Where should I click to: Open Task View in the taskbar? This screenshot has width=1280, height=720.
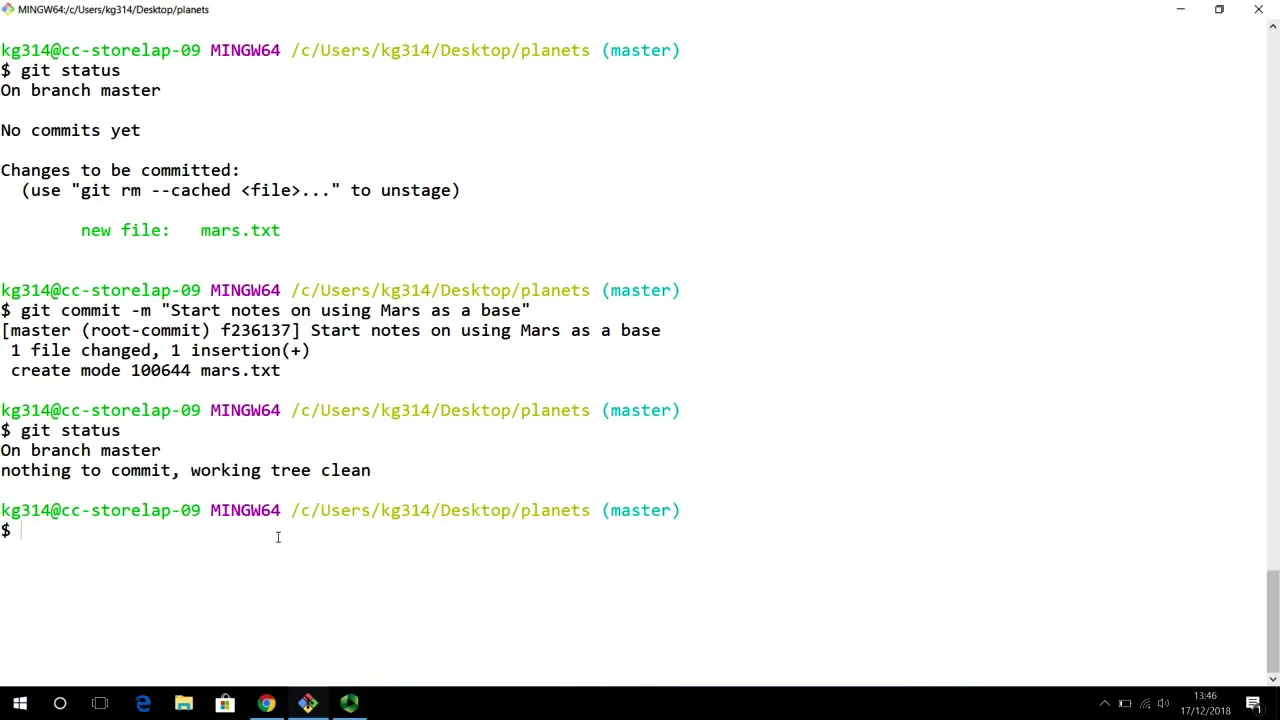click(100, 704)
